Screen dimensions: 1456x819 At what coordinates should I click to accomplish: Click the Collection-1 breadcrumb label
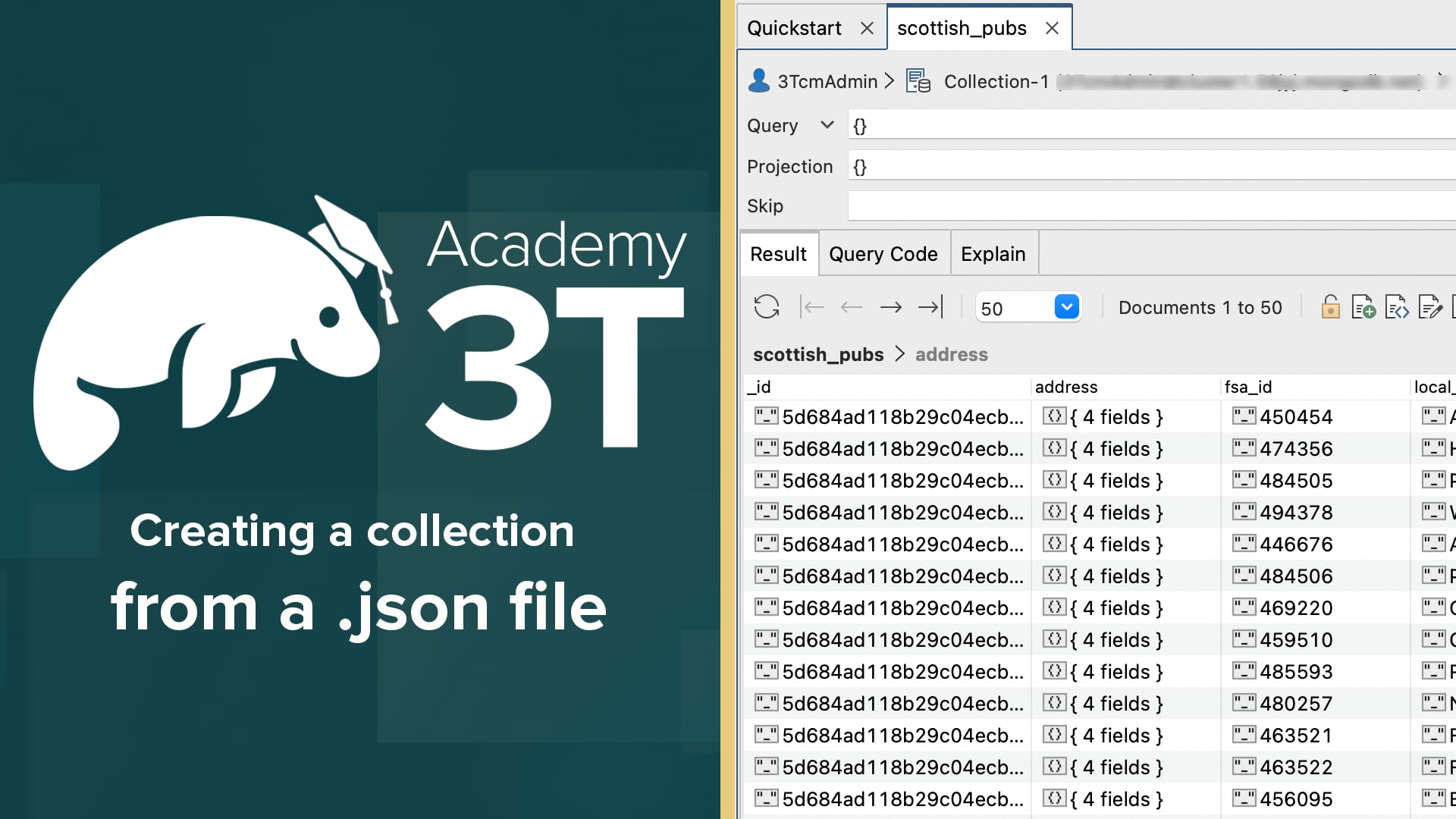[996, 81]
